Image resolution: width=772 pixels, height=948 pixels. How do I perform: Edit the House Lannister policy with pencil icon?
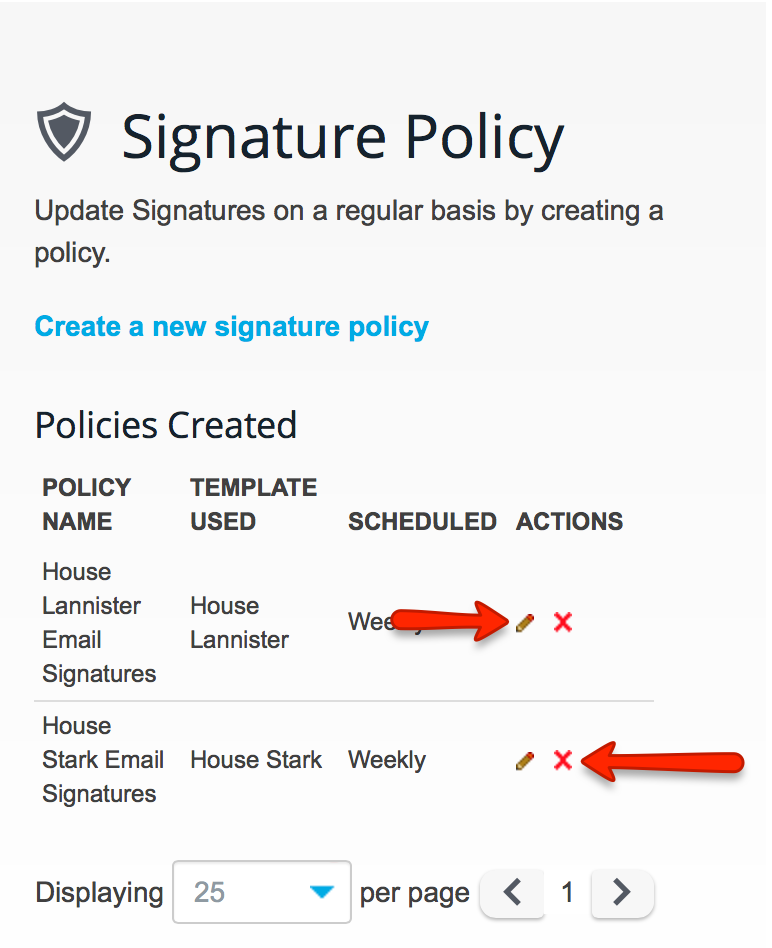point(525,622)
